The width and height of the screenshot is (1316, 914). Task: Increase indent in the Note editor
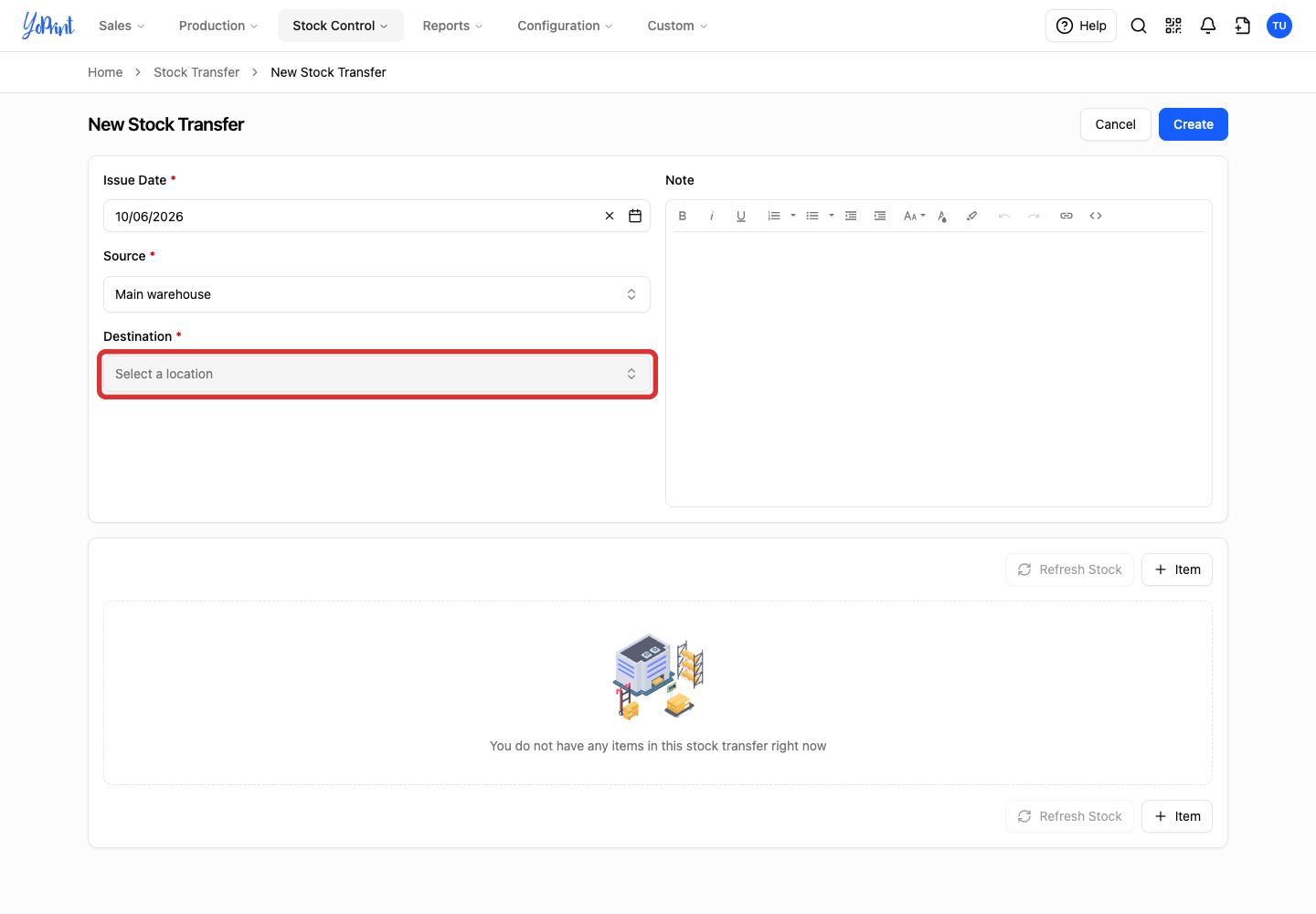click(x=880, y=216)
